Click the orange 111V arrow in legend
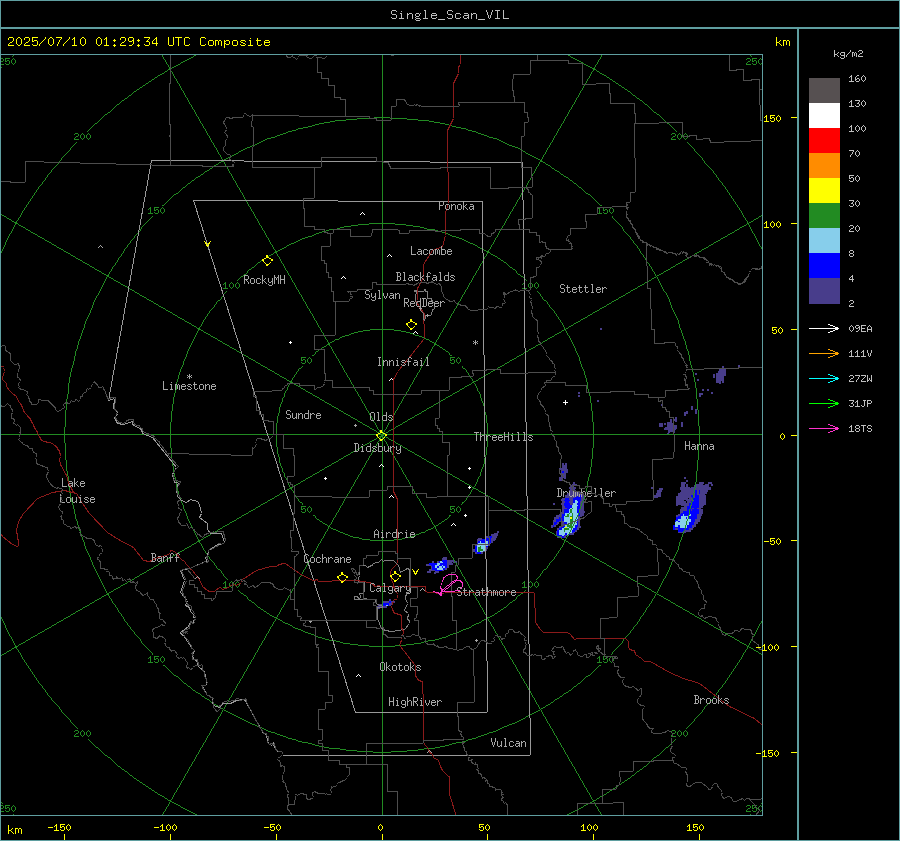Viewport: 900px width, 841px height. pos(824,354)
